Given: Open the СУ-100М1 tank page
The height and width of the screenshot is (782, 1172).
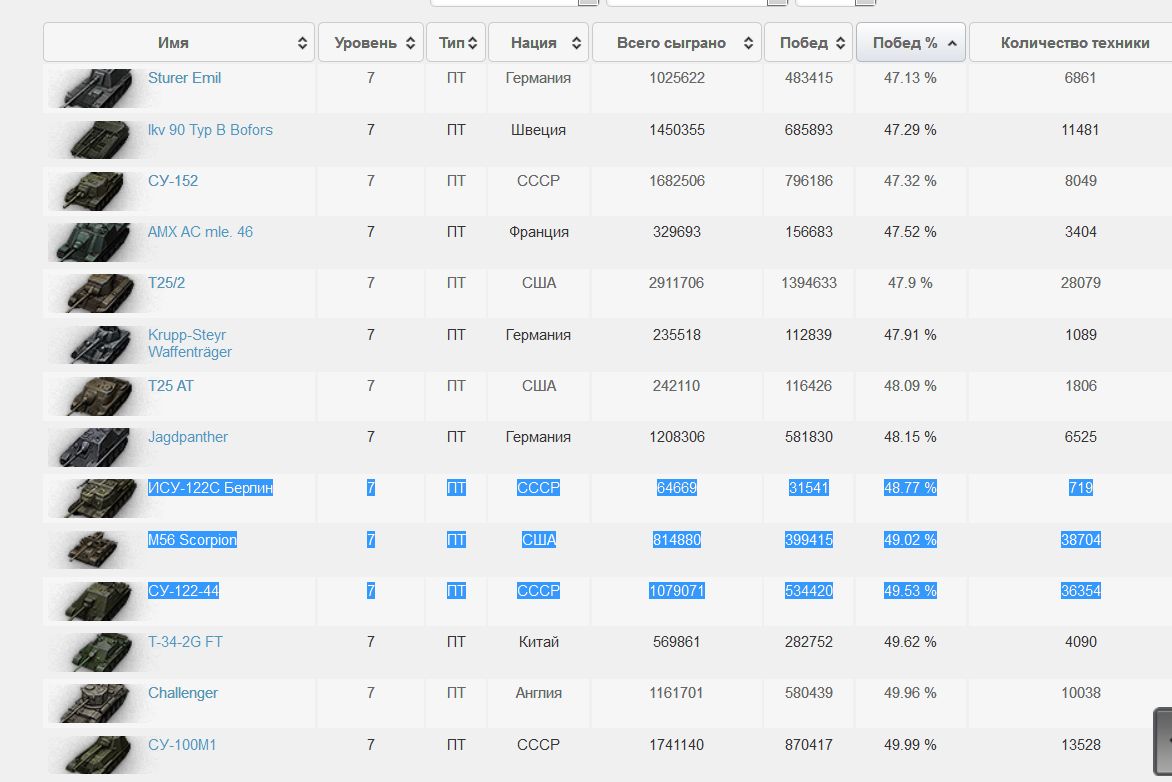Looking at the screenshot, I should pos(182,745).
